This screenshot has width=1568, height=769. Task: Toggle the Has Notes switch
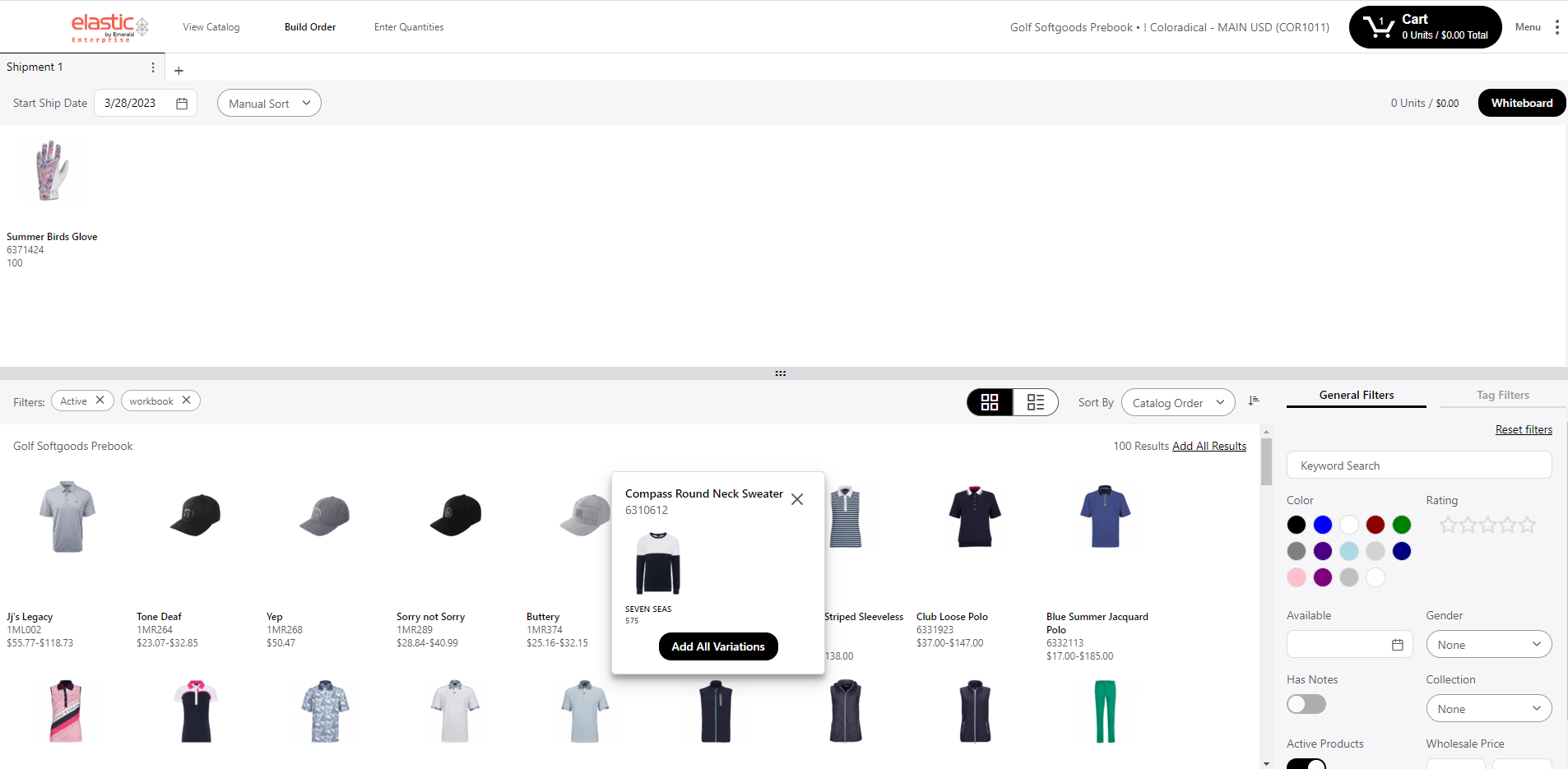(1306, 704)
